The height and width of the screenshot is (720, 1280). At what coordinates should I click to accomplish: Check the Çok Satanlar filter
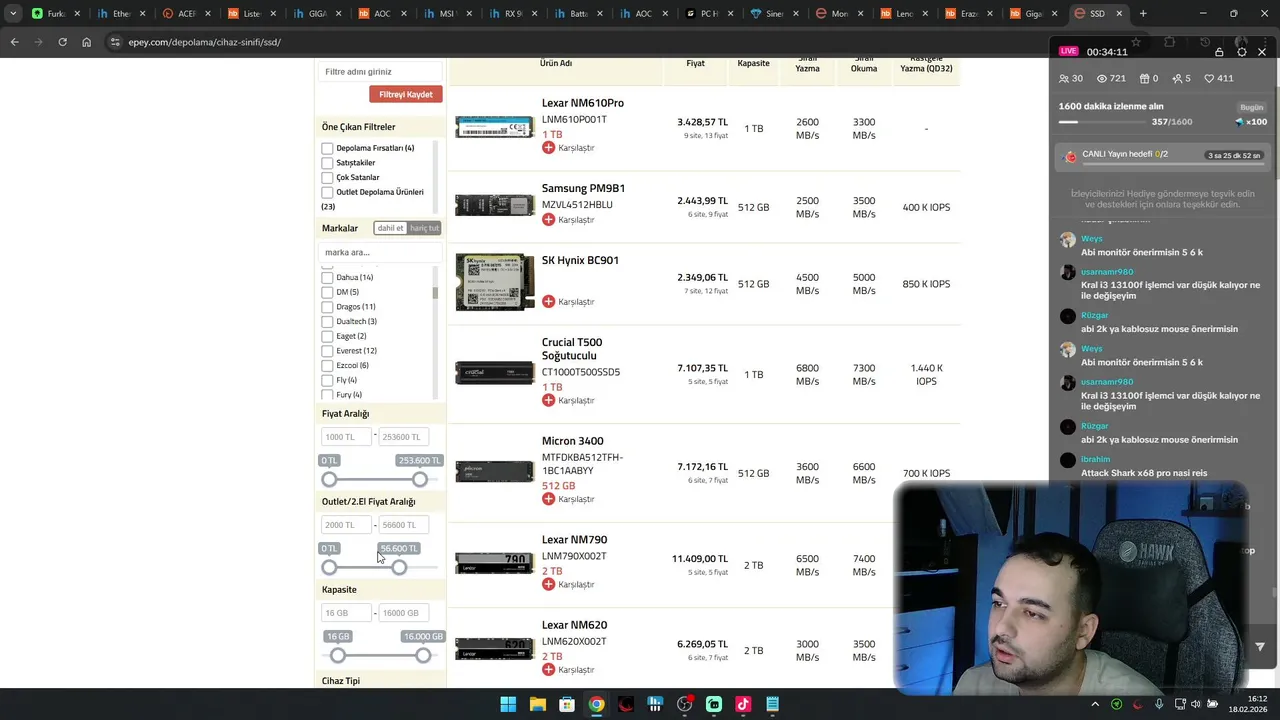pyautogui.click(x=327, y=177)
